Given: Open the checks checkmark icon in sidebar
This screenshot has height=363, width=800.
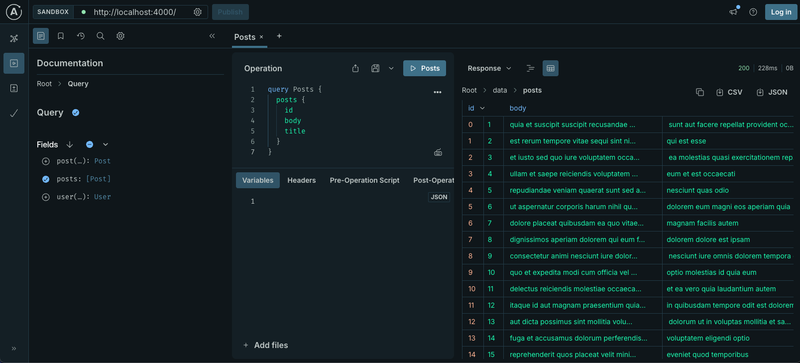Looking at the screenshot, I should [x=14, y=113].
